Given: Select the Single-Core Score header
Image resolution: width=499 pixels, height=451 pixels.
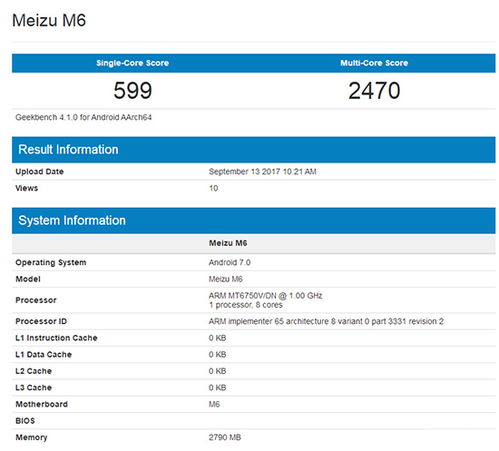Looking at the screenshot, I should pyautogui.click(x=133, y=63).
